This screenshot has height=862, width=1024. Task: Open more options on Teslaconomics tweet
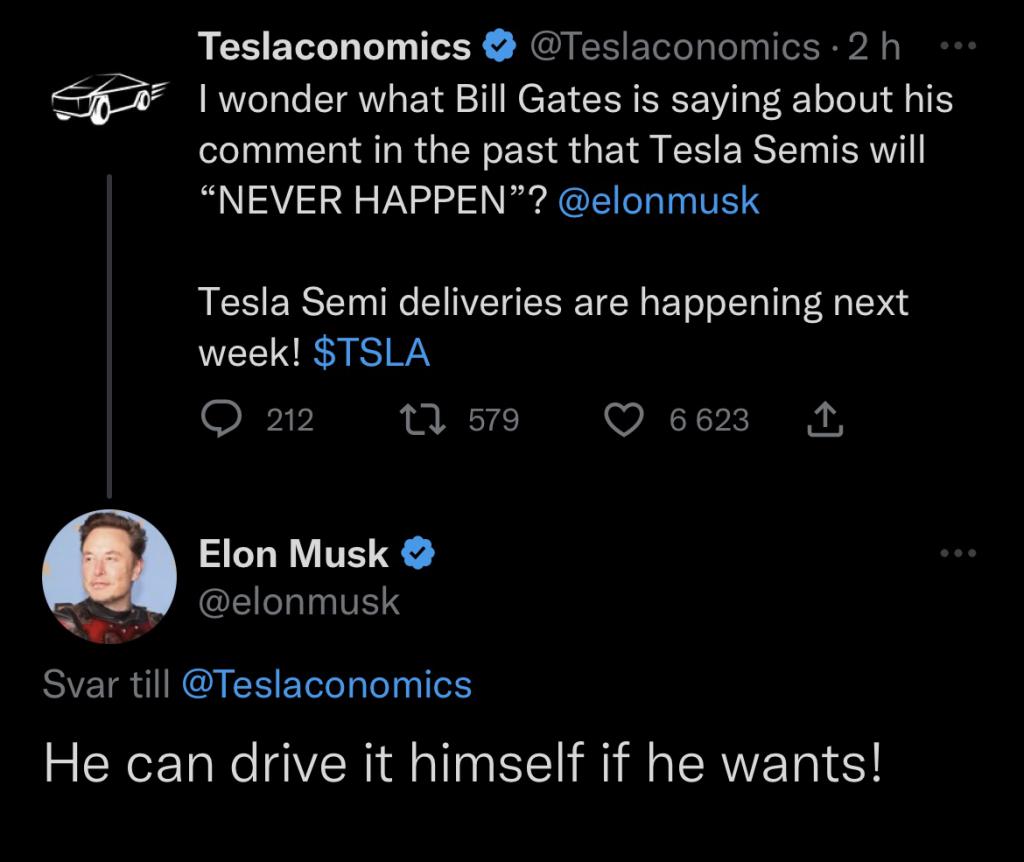click(957, 46)
